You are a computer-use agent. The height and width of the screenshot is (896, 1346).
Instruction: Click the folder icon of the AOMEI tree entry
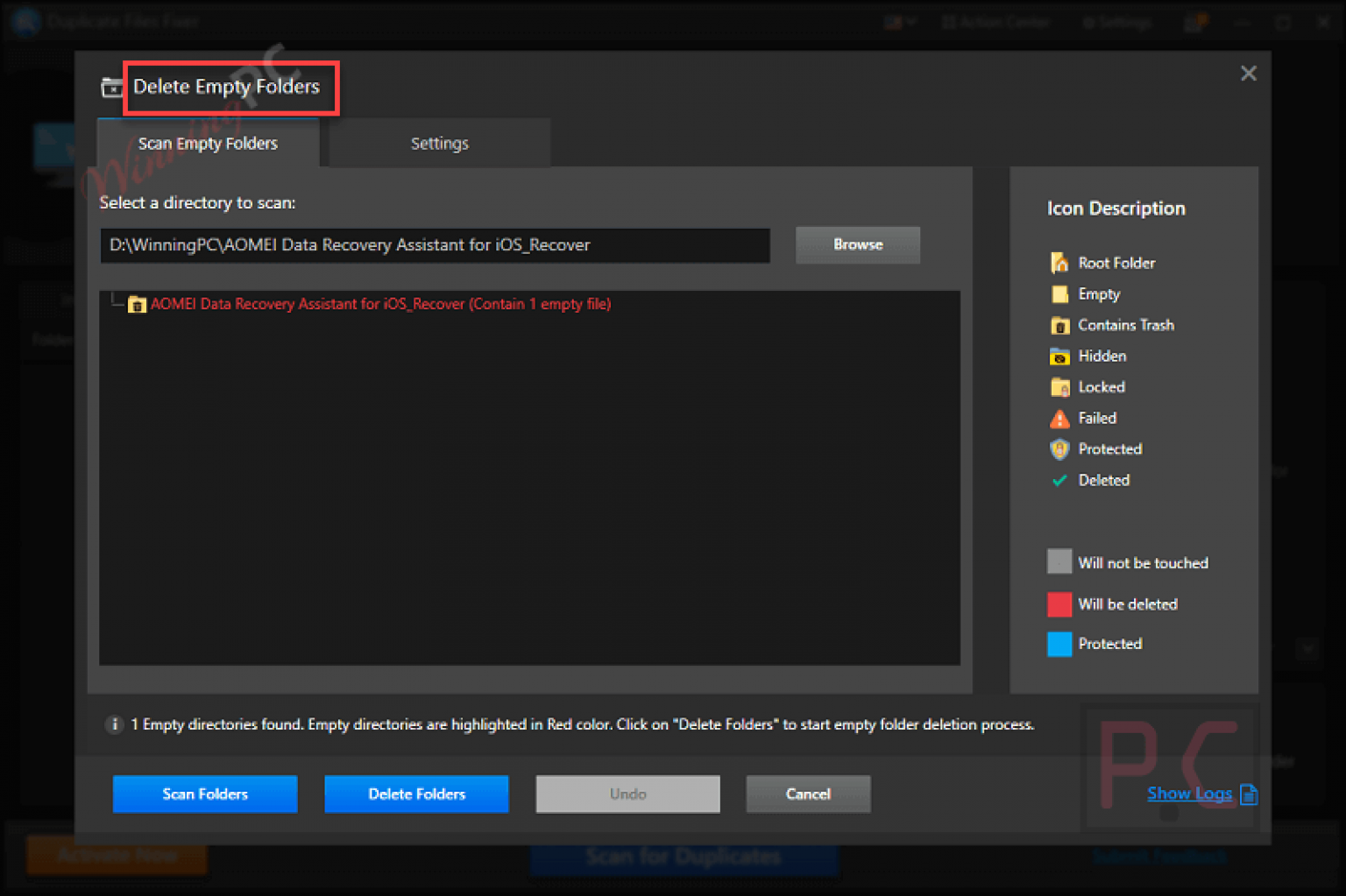pyautogui.click(x=137, y=305)
